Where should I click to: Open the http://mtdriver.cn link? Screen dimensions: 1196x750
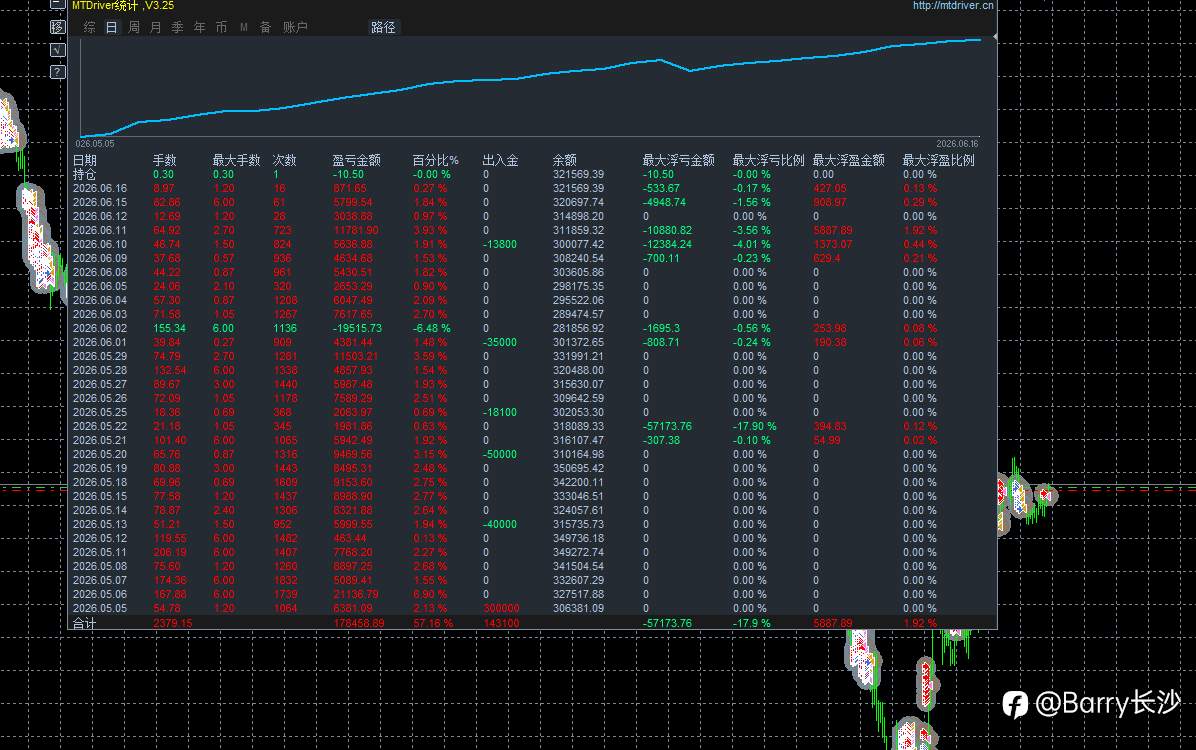click(953, 5)
